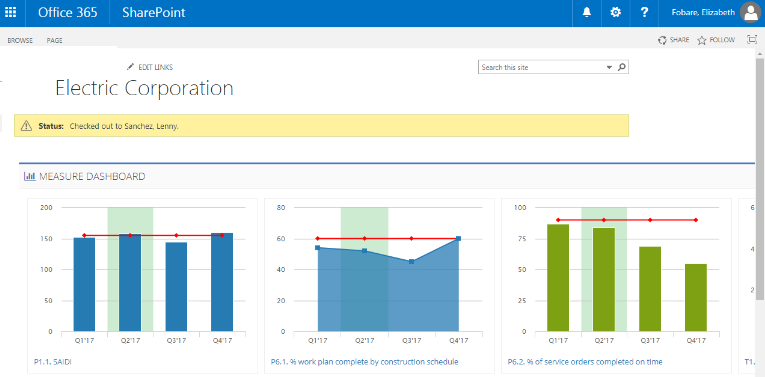Click the Checked out to Sanchez, Lenny status text
Image resolution: width=765 pixels, height=377 pixels.
coord(124,126)
